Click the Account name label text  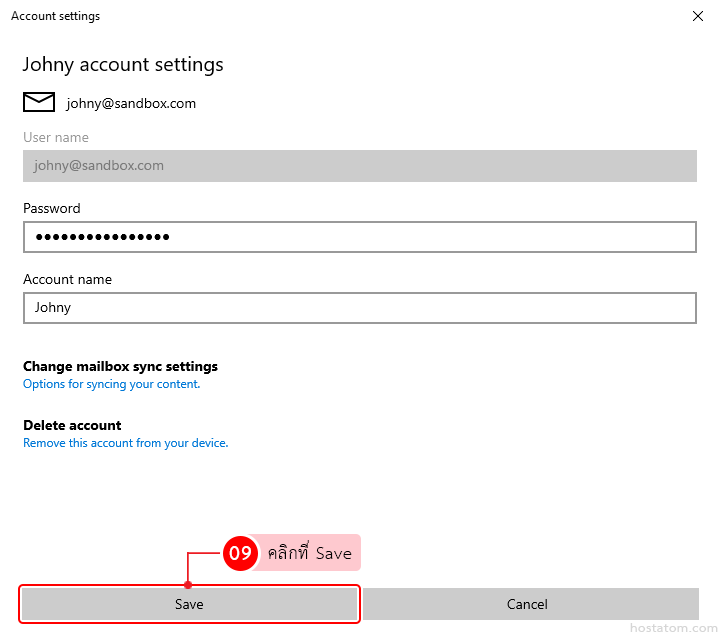[67, 279]
